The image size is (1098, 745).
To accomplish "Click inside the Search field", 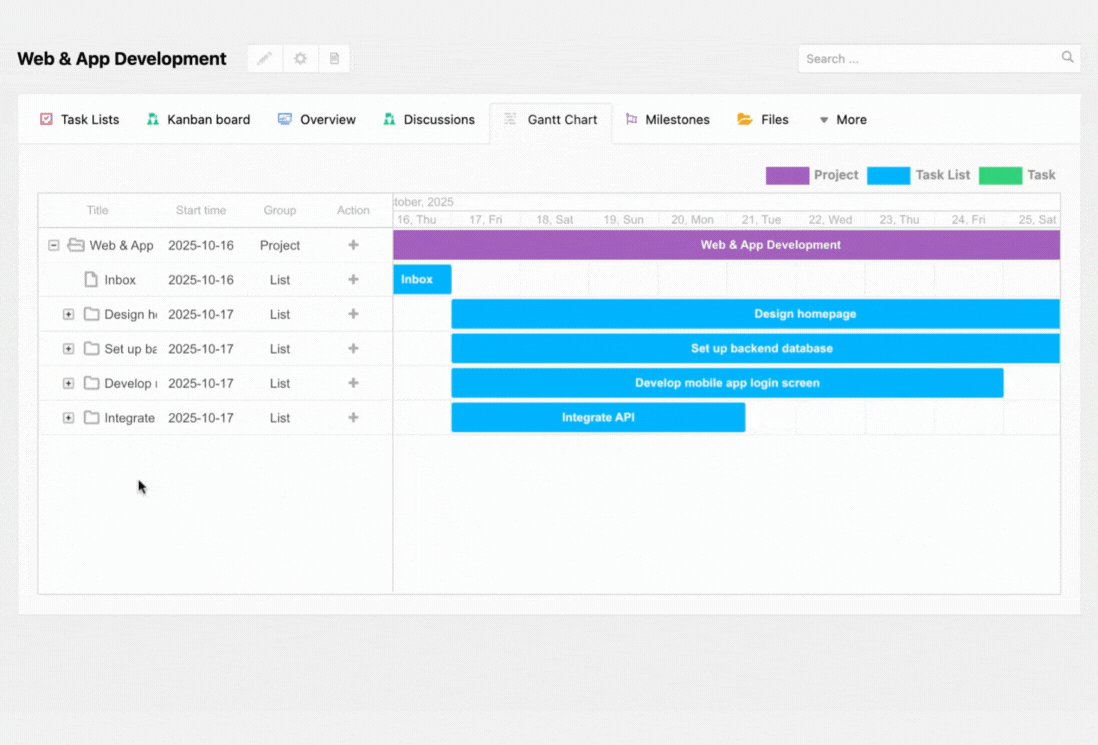I will pyautogui.click(x=930, y=58).
